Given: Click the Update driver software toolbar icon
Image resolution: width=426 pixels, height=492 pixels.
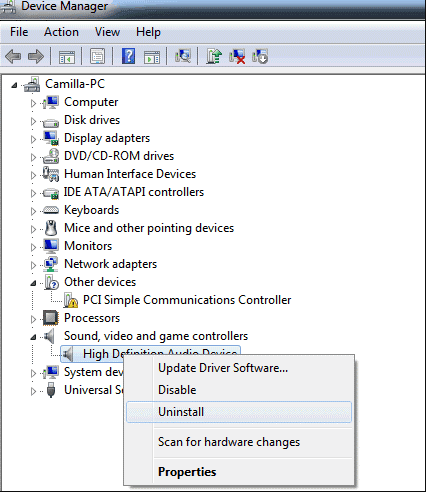Looking at the screenshot, I should 214,56.
